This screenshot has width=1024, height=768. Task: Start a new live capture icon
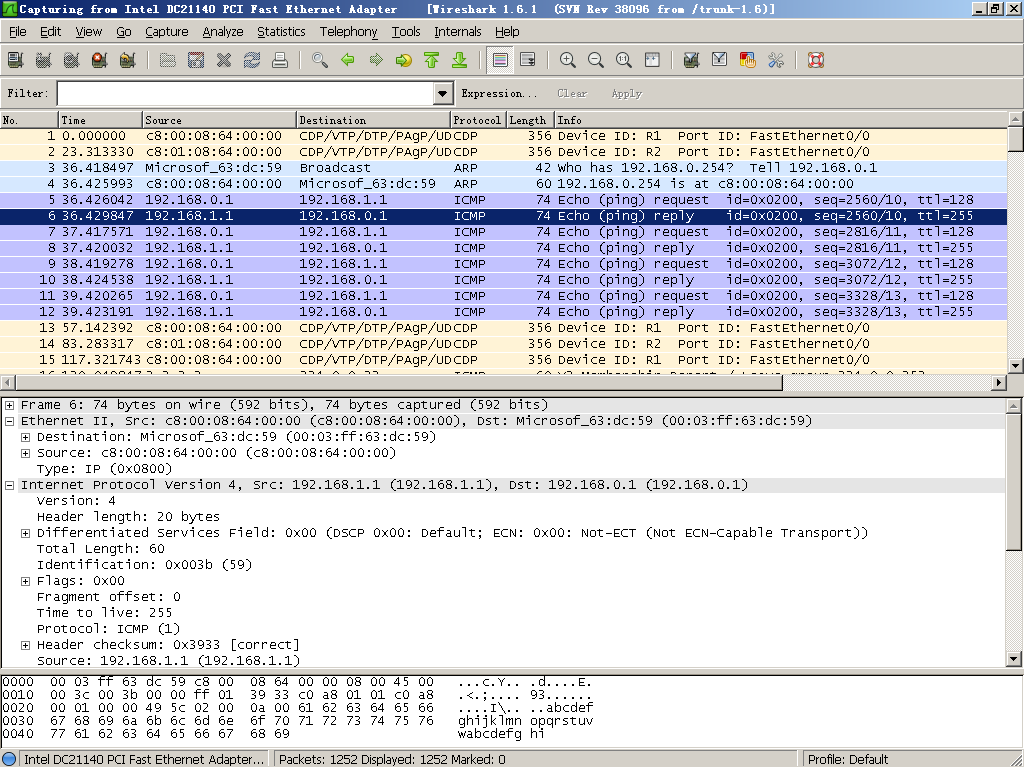pos(72,60)
